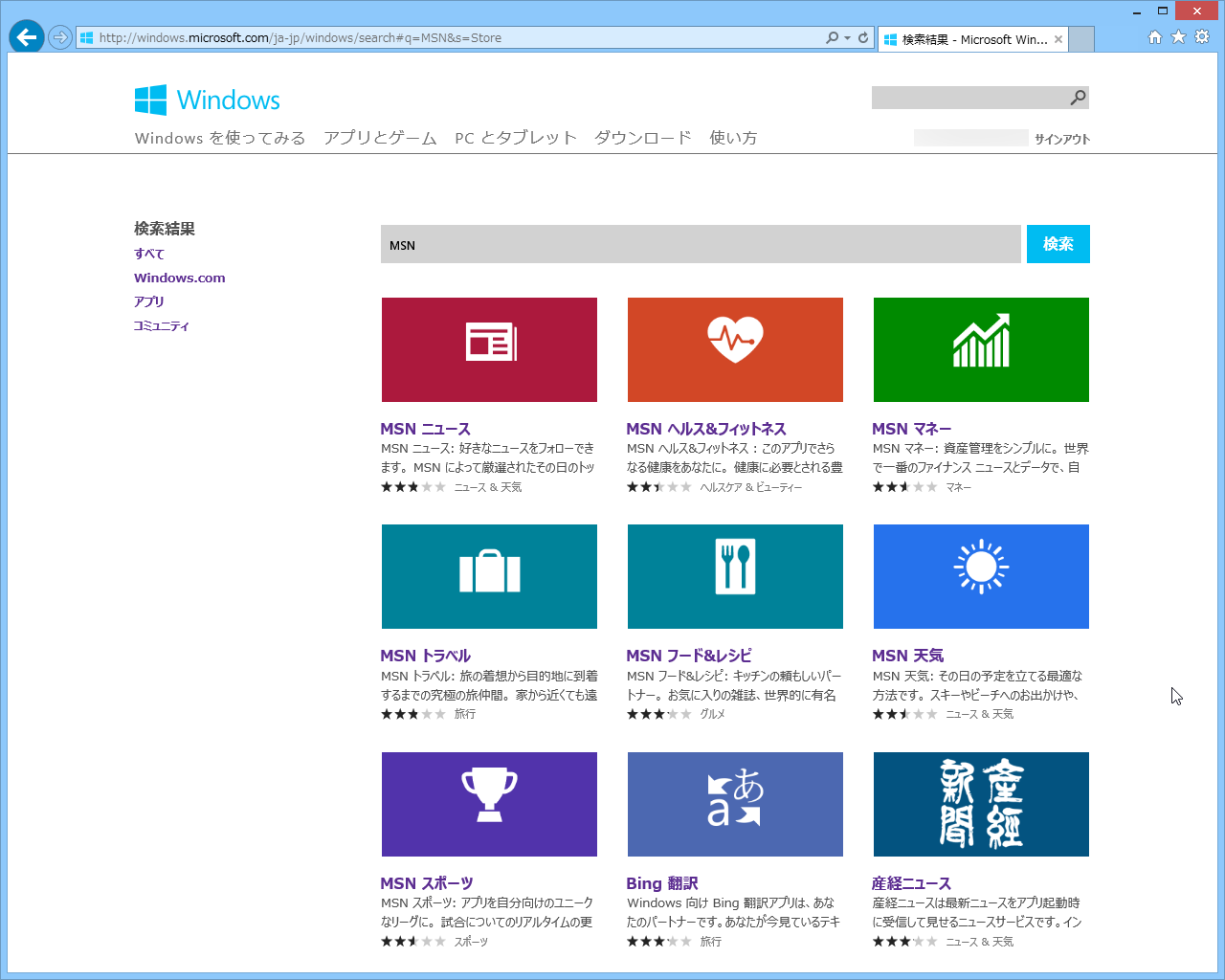
Task: Click the search magnifier in the site header
Action: point(1077,97)
